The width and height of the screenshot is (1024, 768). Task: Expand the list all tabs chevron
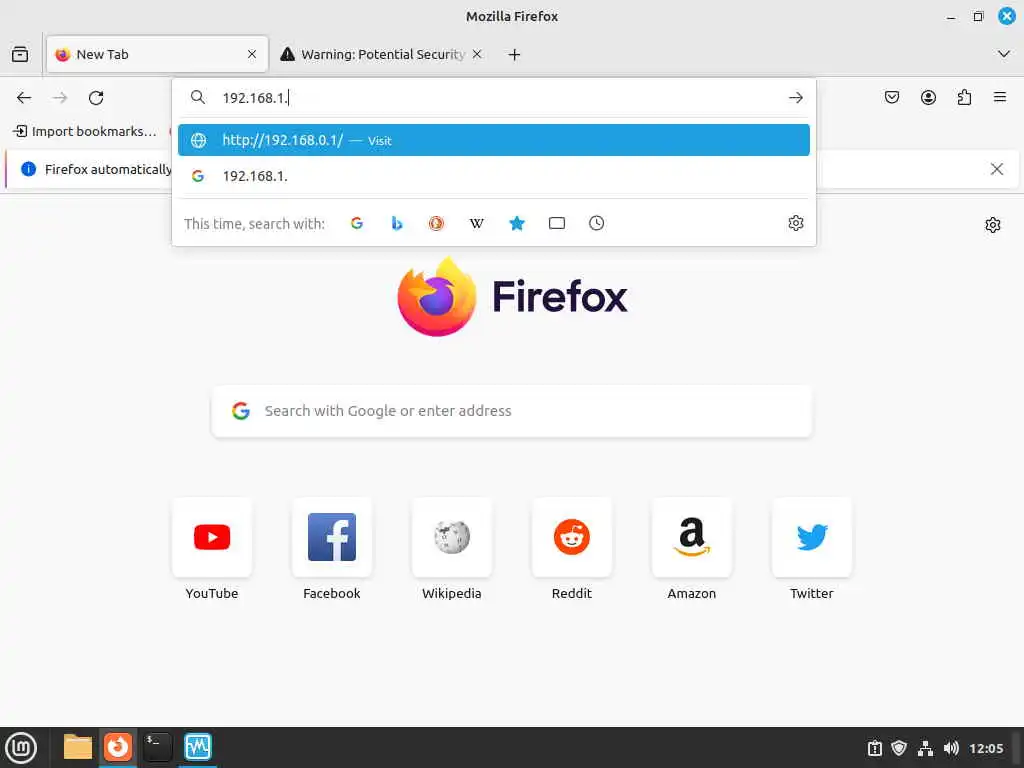coord(1004,54)
